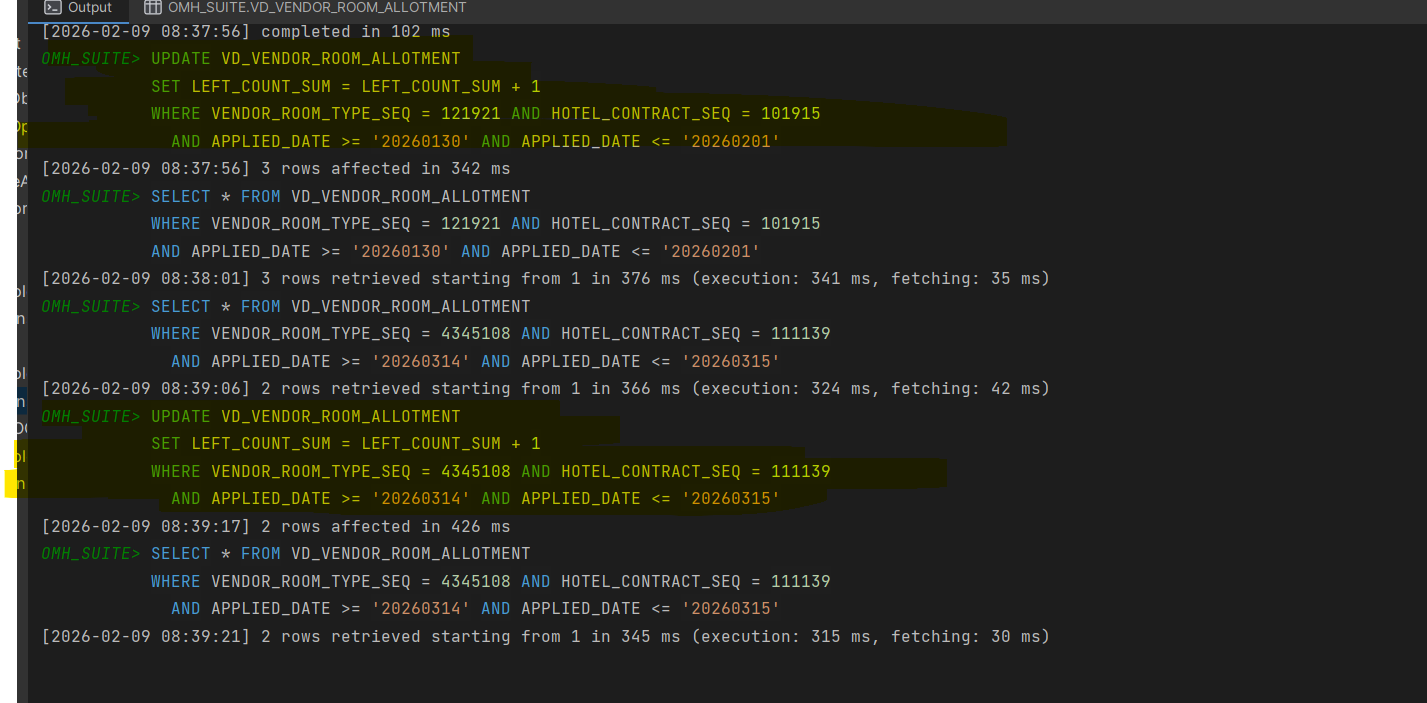
Task: Click the table grid icon on the VD_VENDOR_ROOM_ALLOTMENT tab
Action: tap(153, 8)
